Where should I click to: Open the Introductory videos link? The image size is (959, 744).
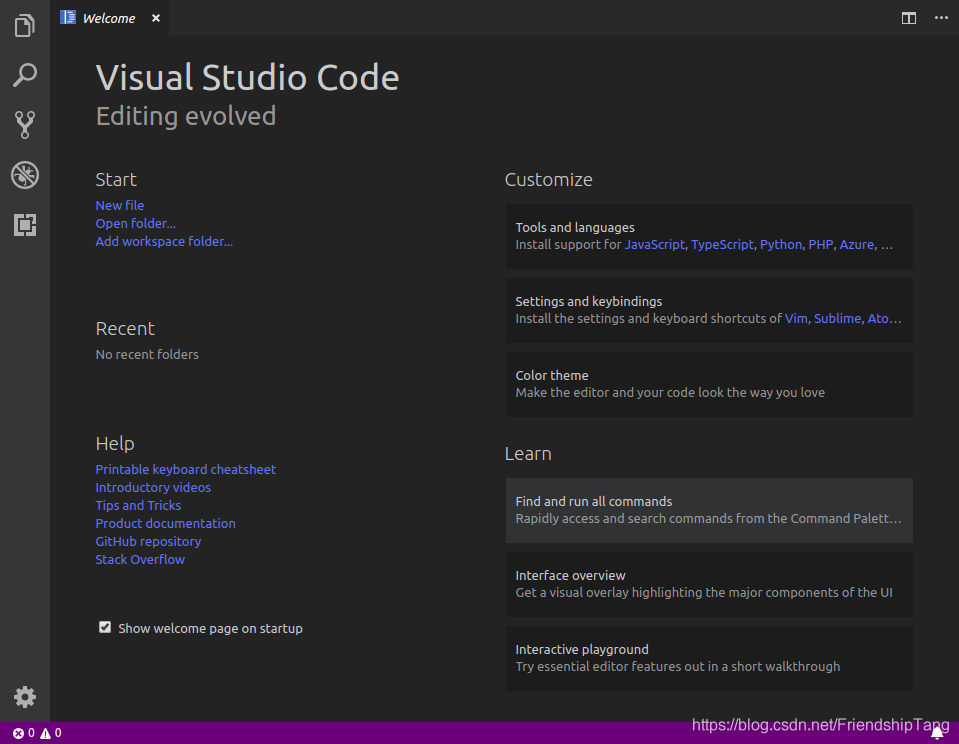[153, 488]
